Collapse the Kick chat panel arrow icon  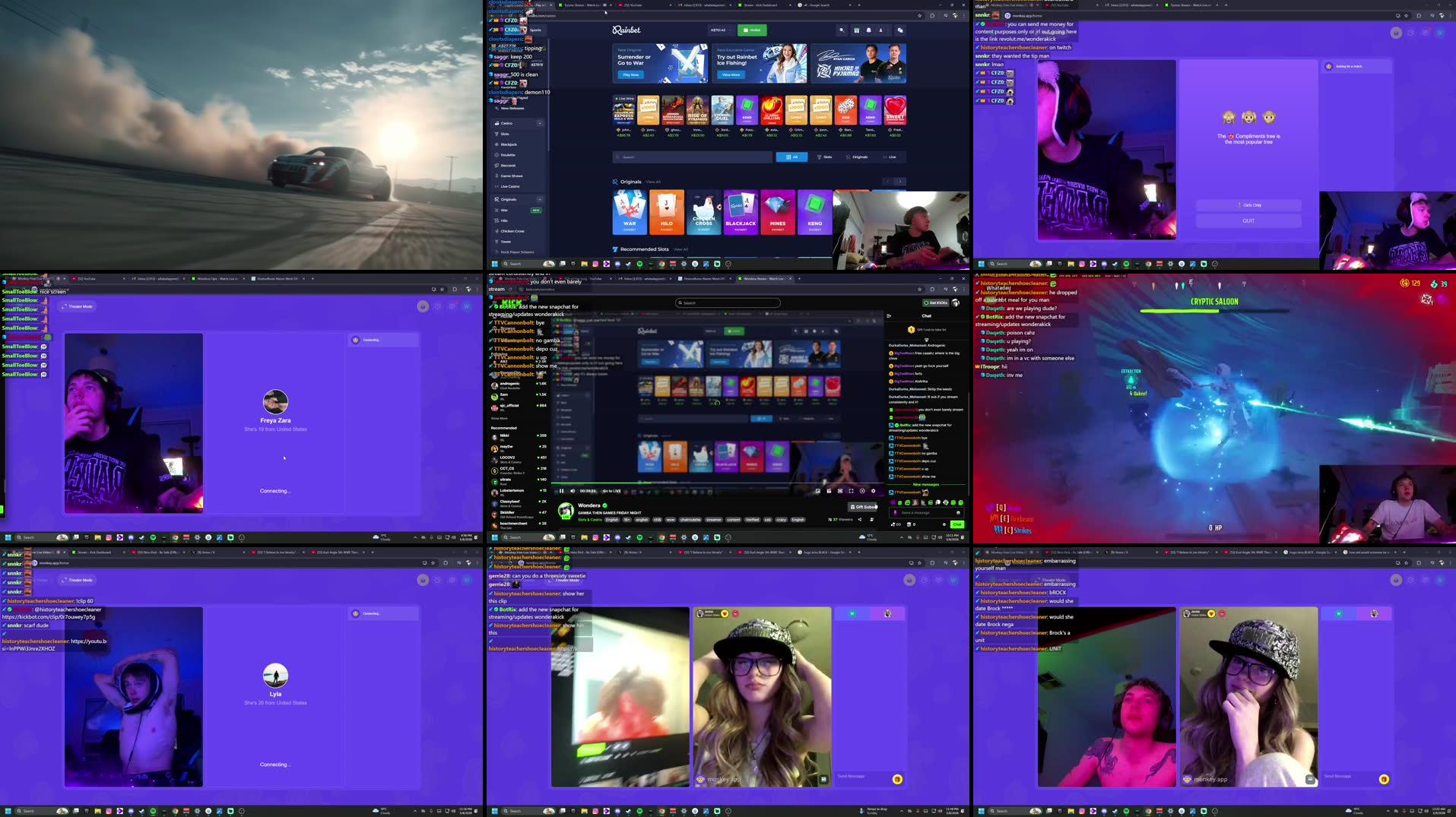click(889, 316)
